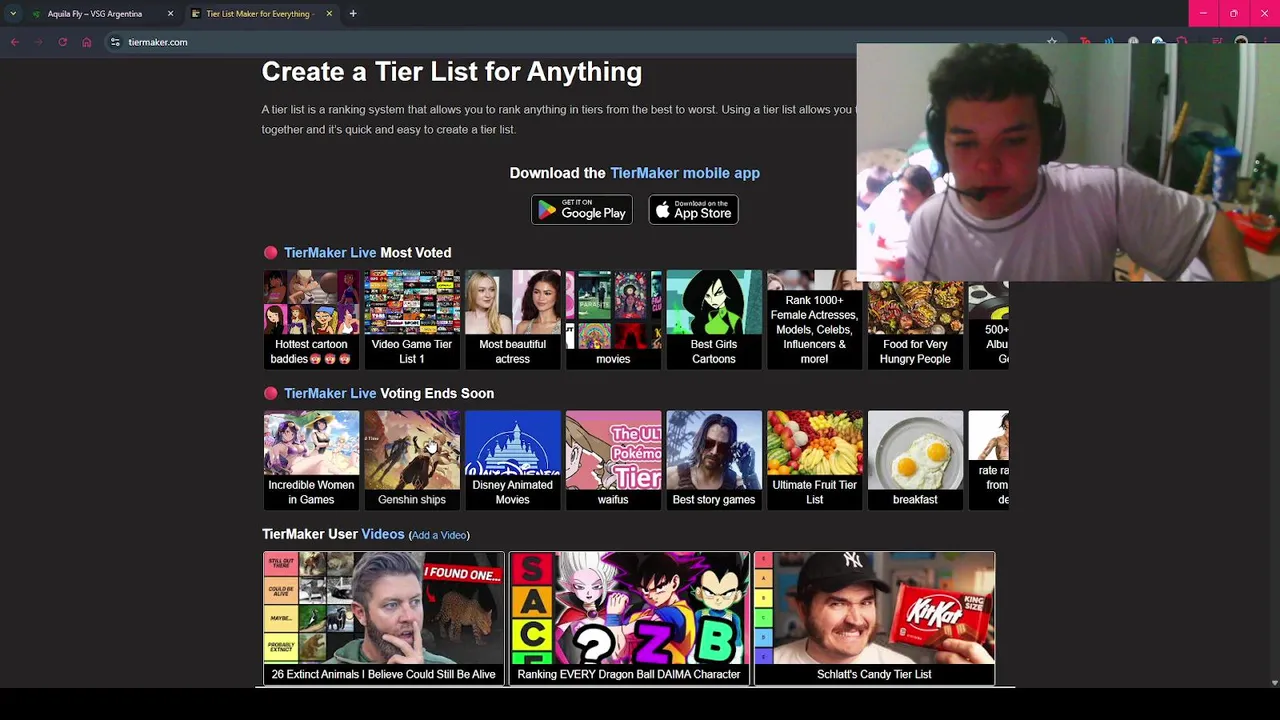Open a new tab with the plus icon
The image size is (1280, 720).
(353, 14)
